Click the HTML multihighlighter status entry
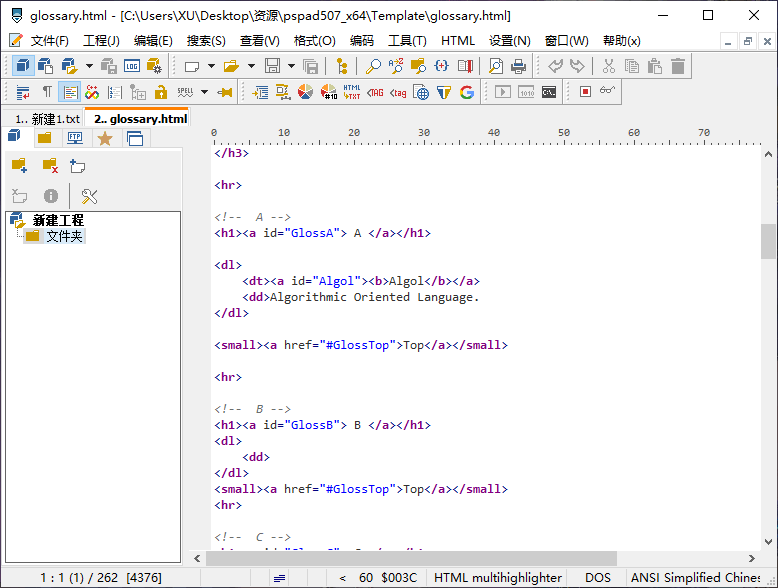 coord(498,578)
